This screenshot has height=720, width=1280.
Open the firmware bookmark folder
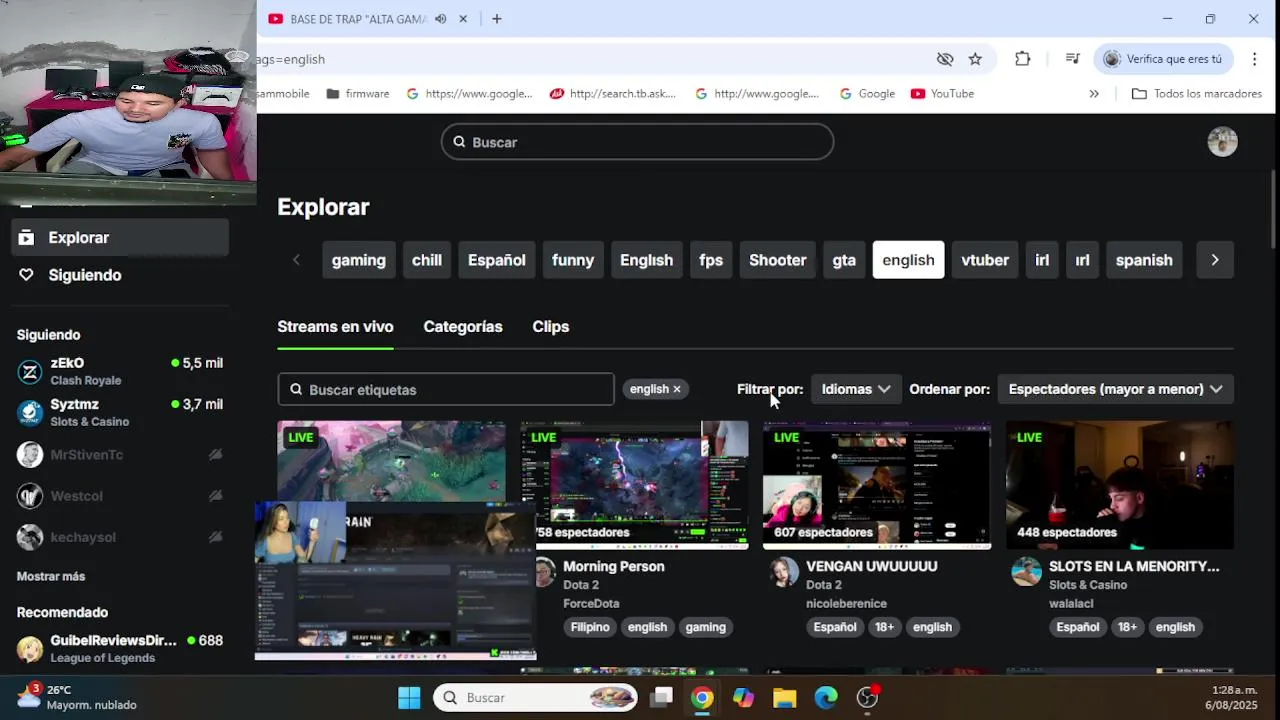point(357,94)
